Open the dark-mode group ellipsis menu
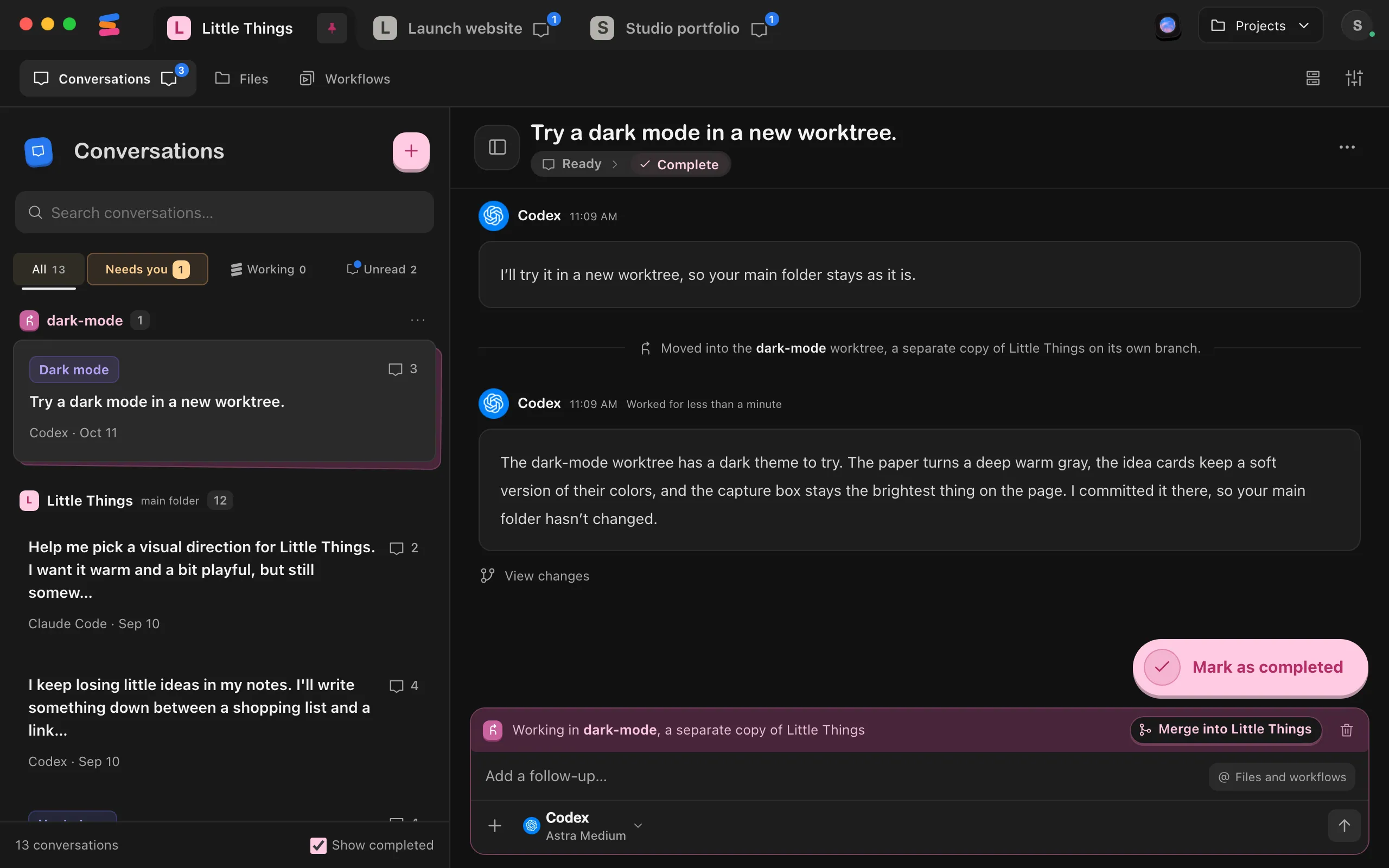Screen dimensions: 1389x868 [418, 320]
